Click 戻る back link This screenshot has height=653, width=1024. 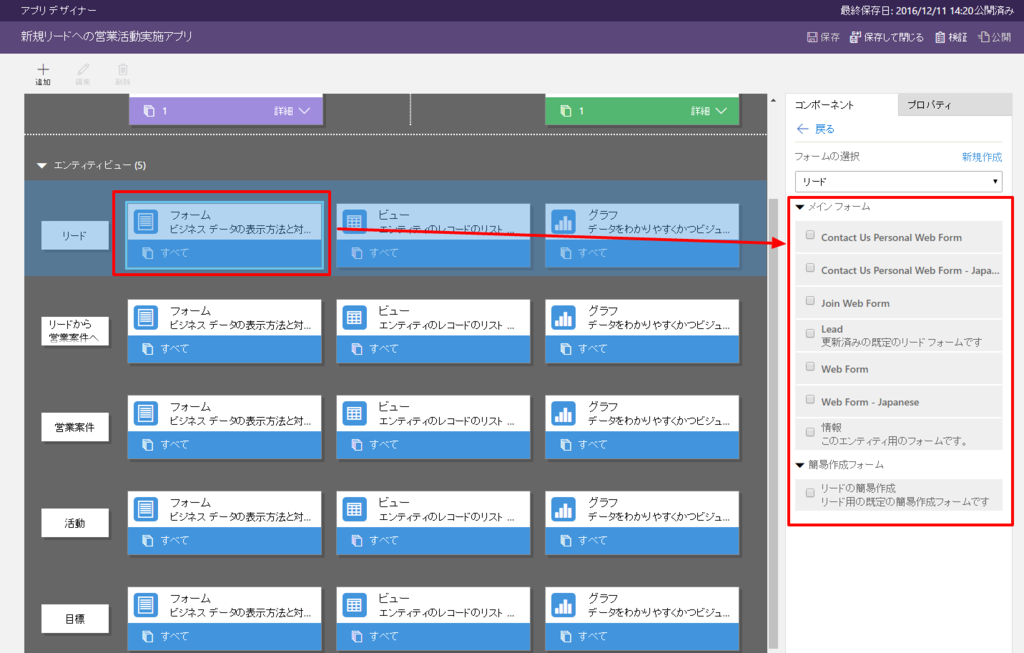point(816,129)
